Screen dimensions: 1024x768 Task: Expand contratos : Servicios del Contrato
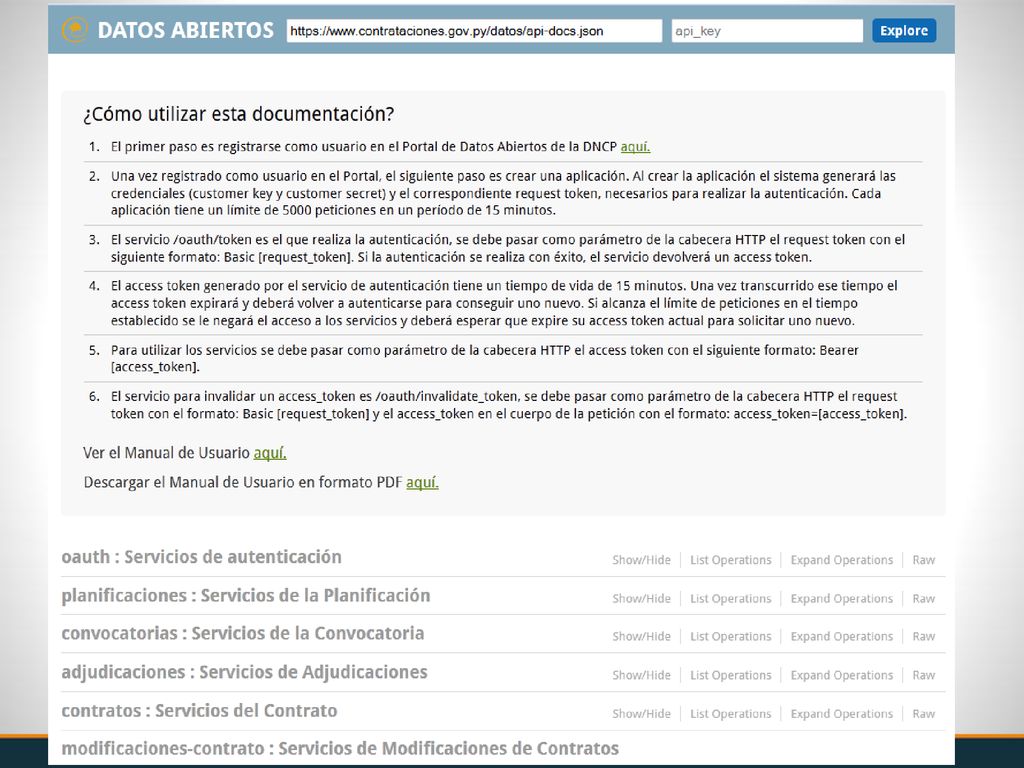tap(199, 711)
